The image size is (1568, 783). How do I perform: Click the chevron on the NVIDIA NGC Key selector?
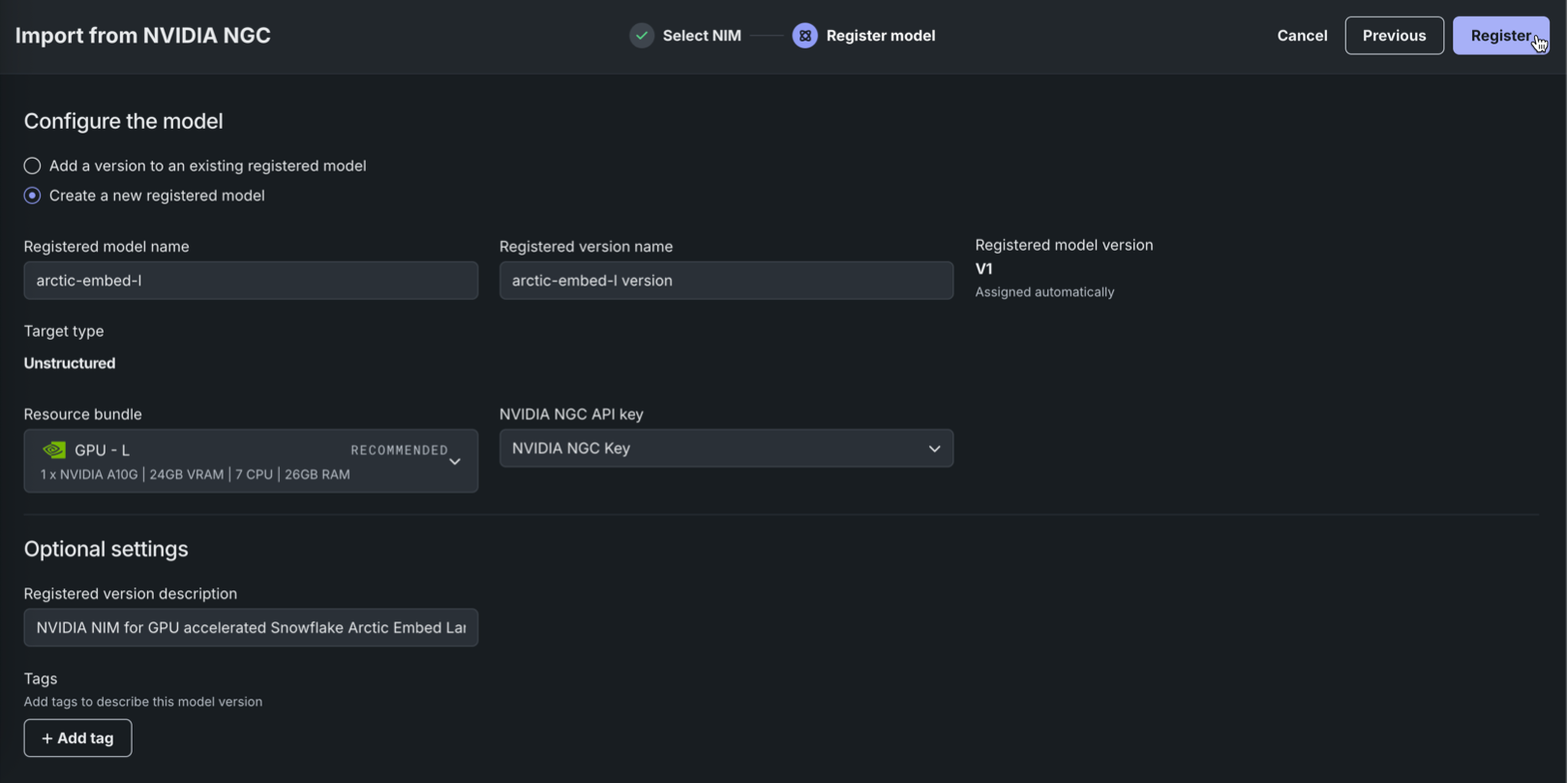click(934, 448)
